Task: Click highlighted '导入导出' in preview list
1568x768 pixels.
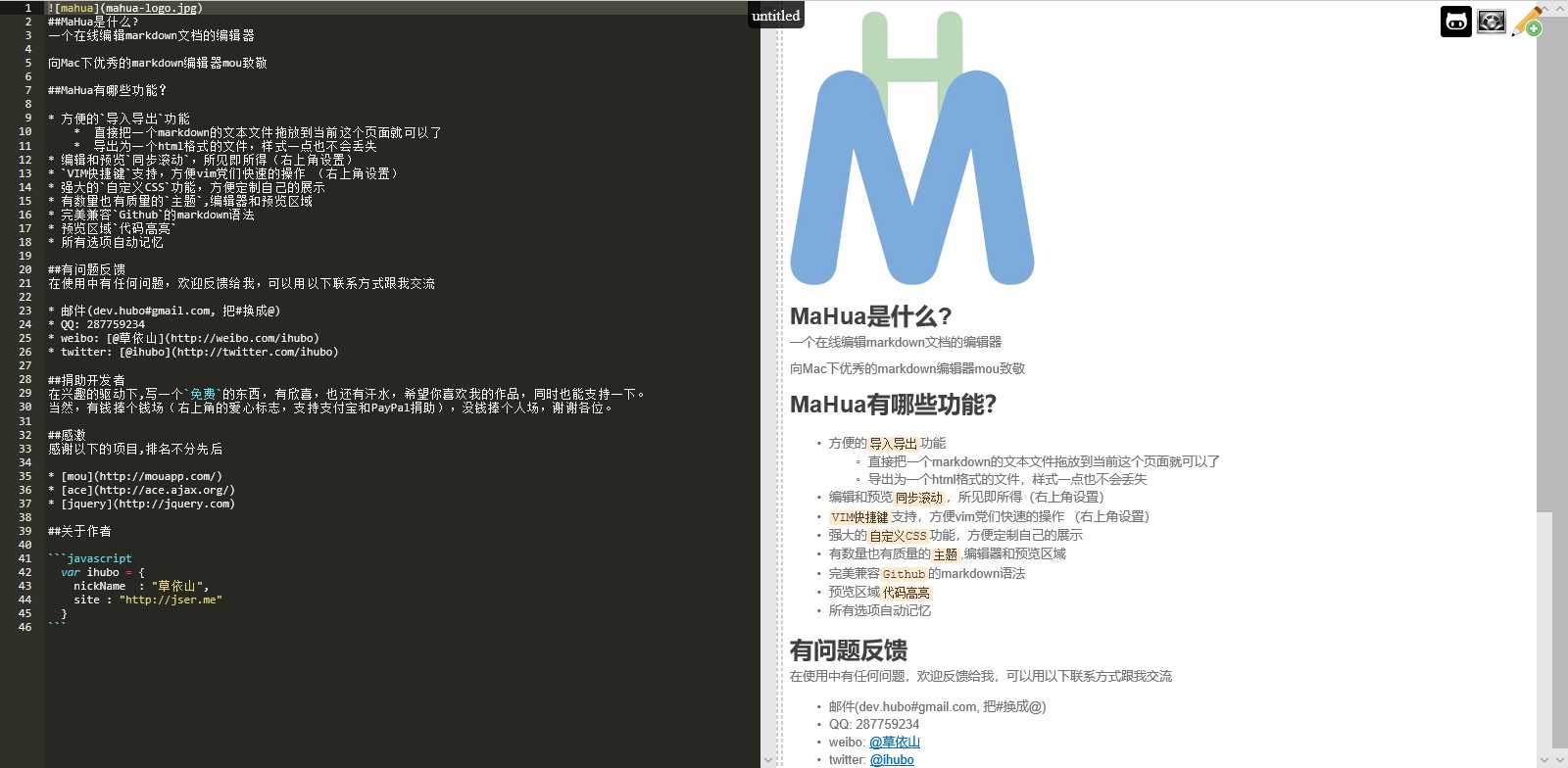Action: pos(893,444)
